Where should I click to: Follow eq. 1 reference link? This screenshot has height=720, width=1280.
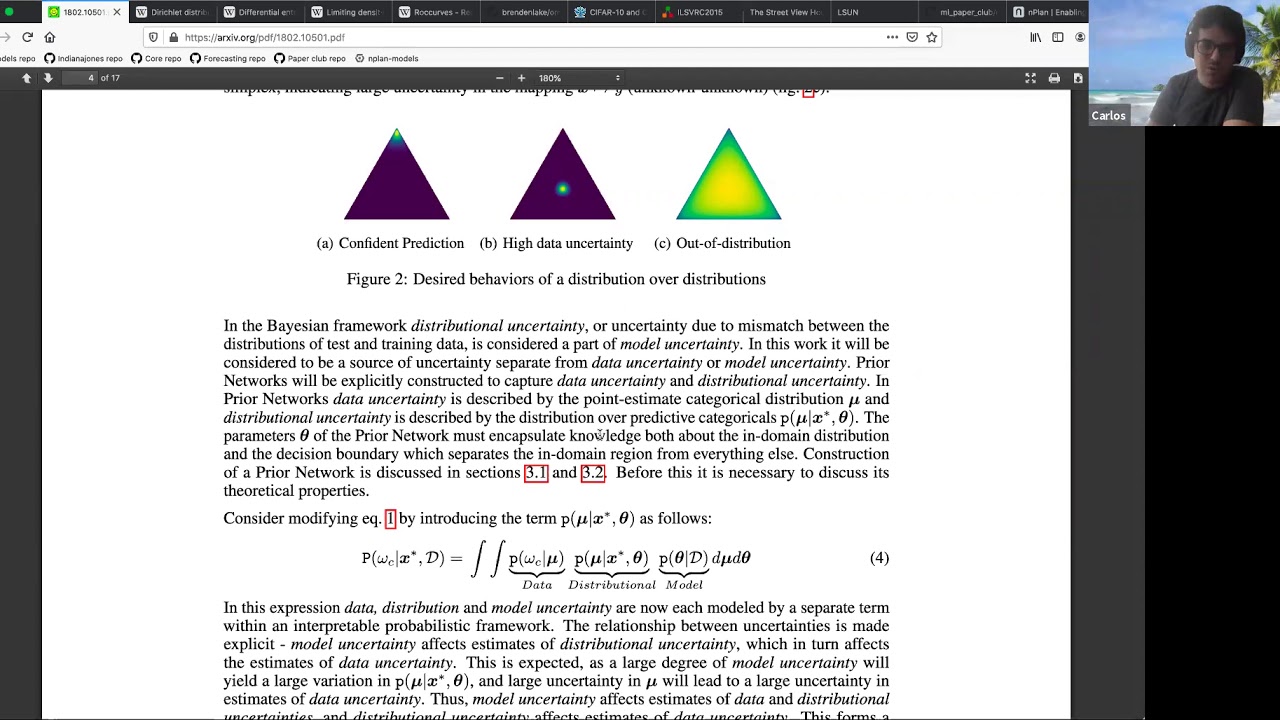point(390,518)
